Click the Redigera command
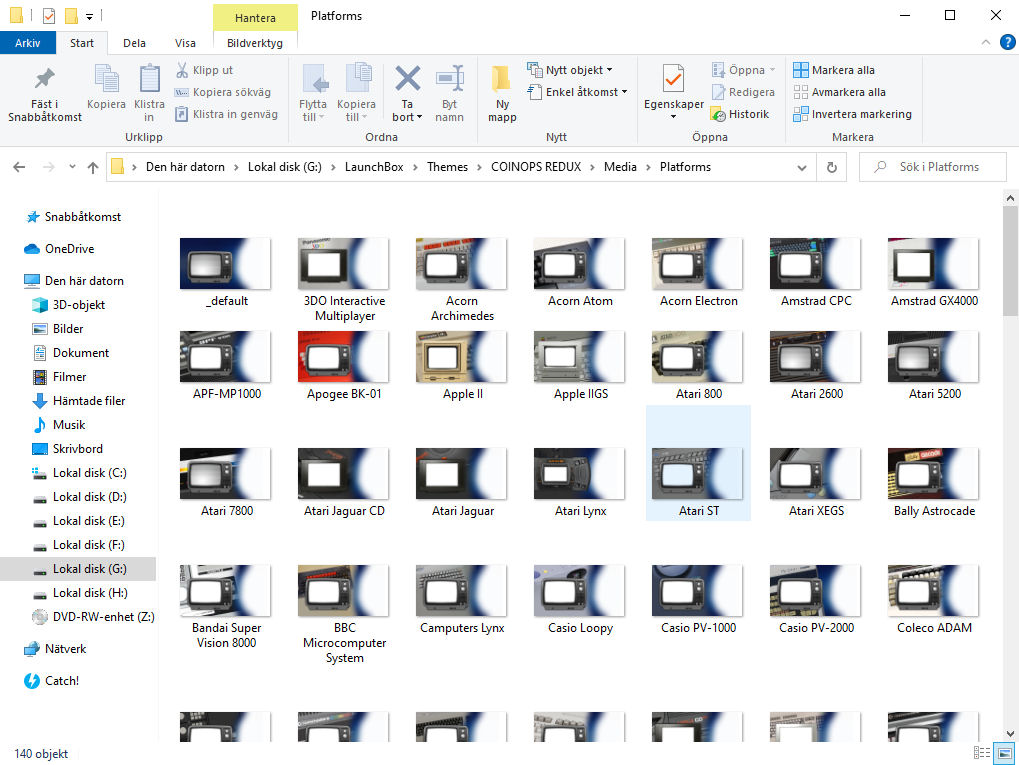The image size is (1019, 765). [743, 92]
